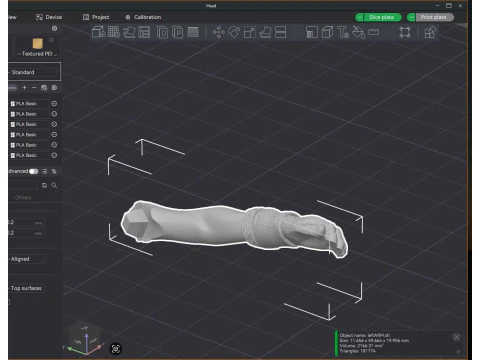Close the object info panel
The width and height of the screenshot is (480, 360).
click(456, 337)
